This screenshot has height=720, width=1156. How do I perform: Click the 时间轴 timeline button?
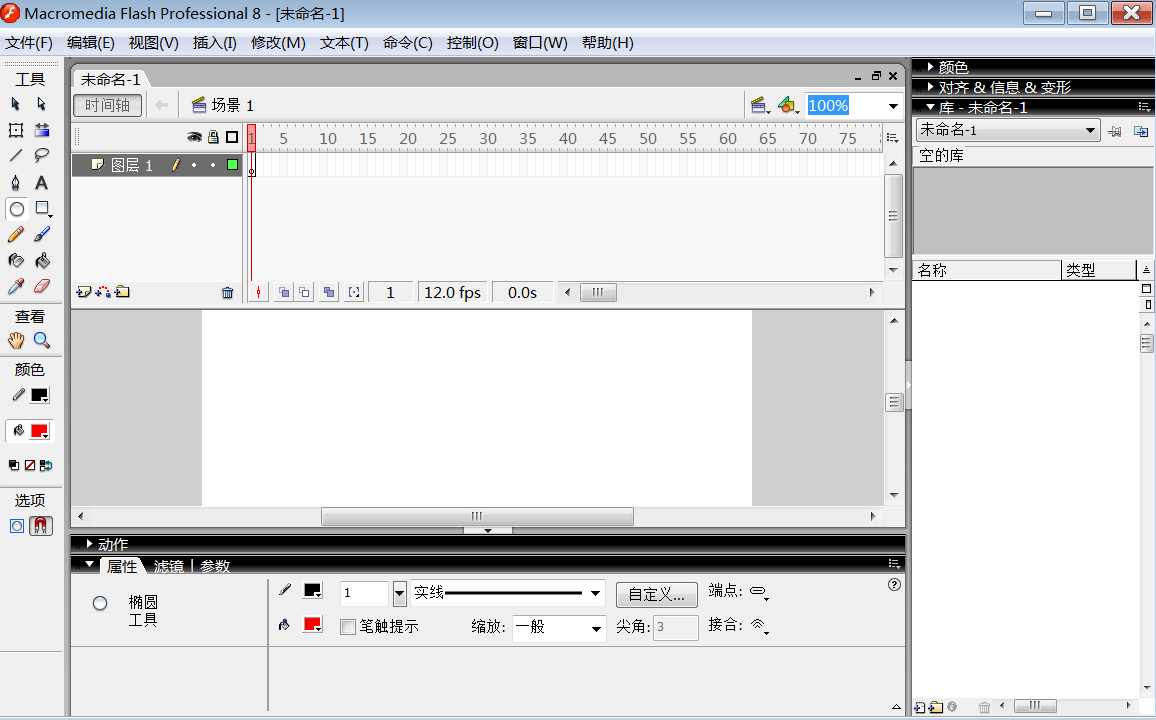click(108, 105)
